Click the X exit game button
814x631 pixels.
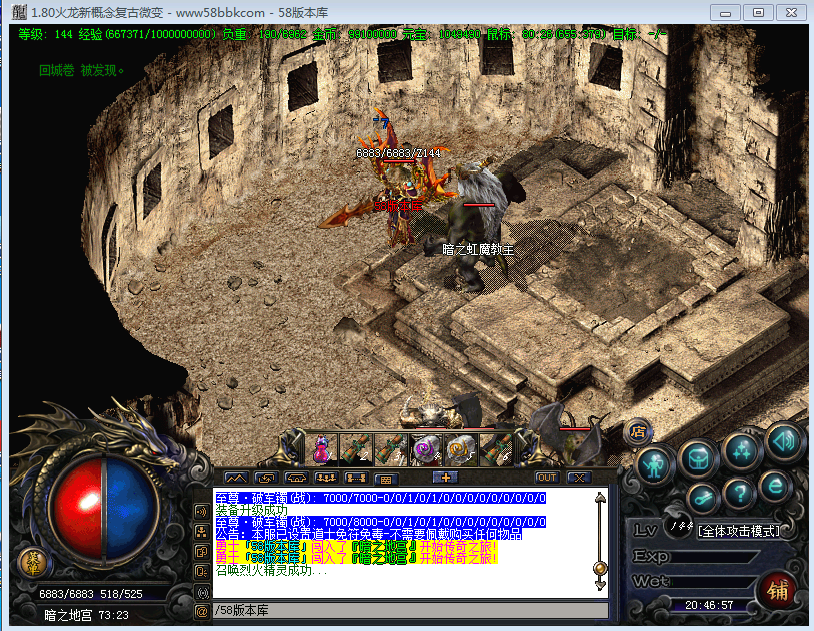[579, 478]
